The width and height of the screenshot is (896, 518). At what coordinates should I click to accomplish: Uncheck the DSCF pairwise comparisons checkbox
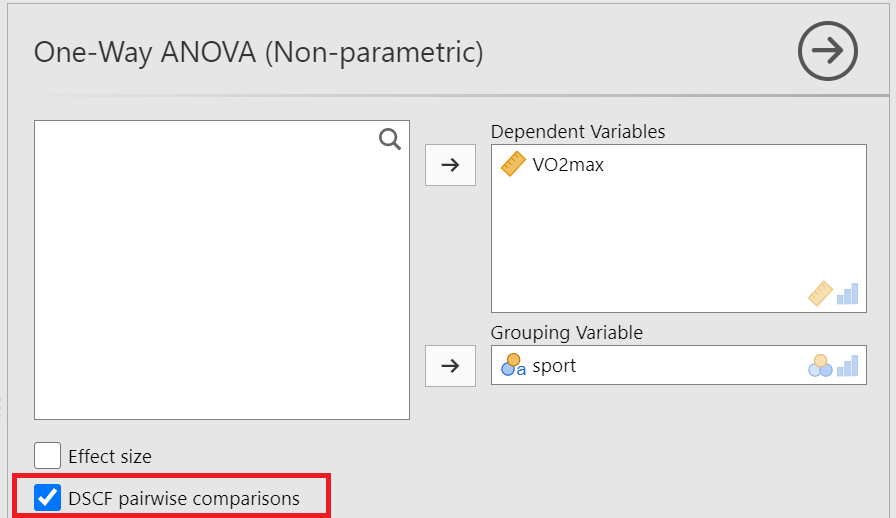pos(48,497)
